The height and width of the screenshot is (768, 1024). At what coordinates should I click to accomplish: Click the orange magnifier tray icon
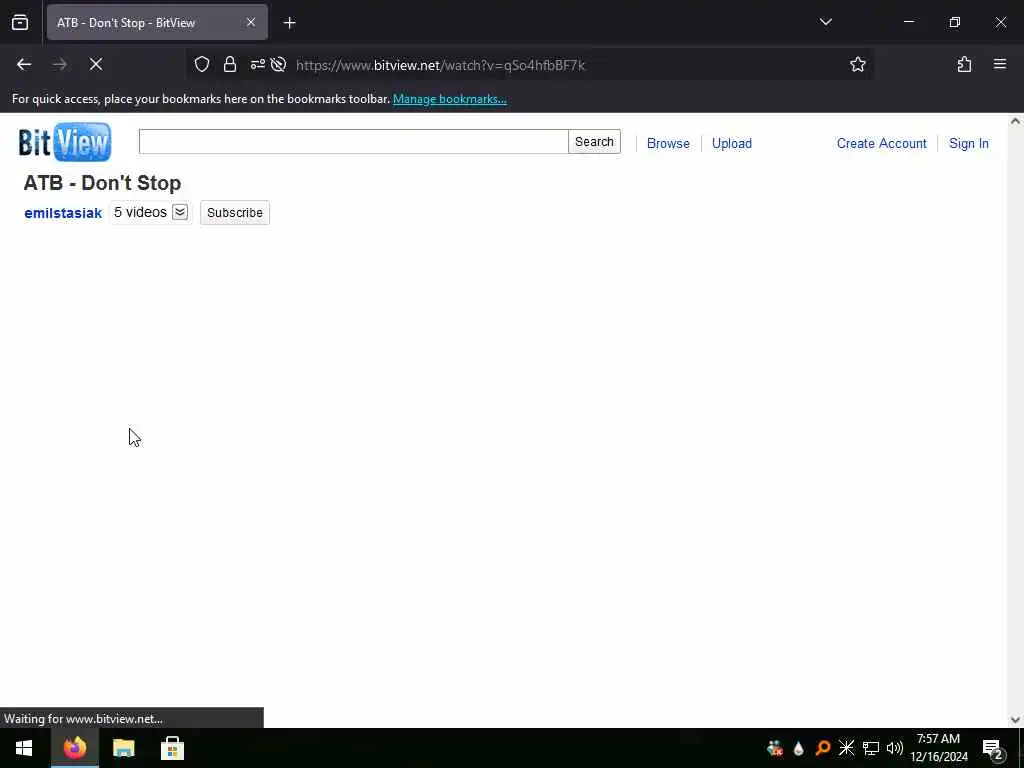823,748
